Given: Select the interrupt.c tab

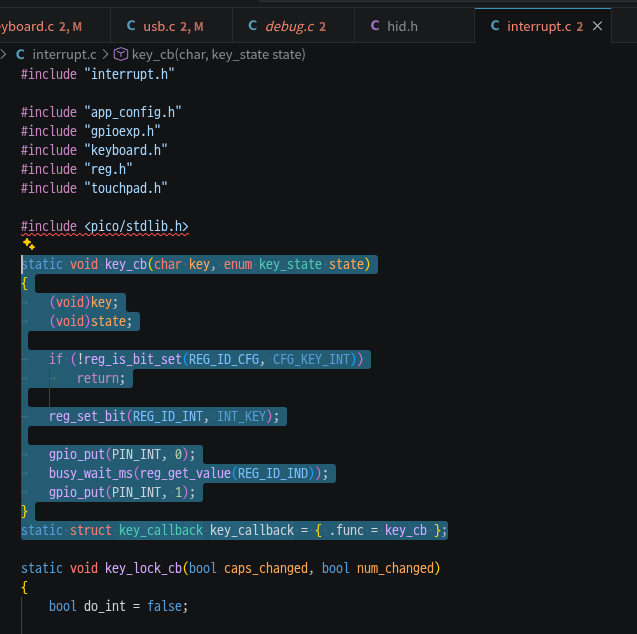Looking at the screenshot, I should pyautogui.click(x=544, y=26).
